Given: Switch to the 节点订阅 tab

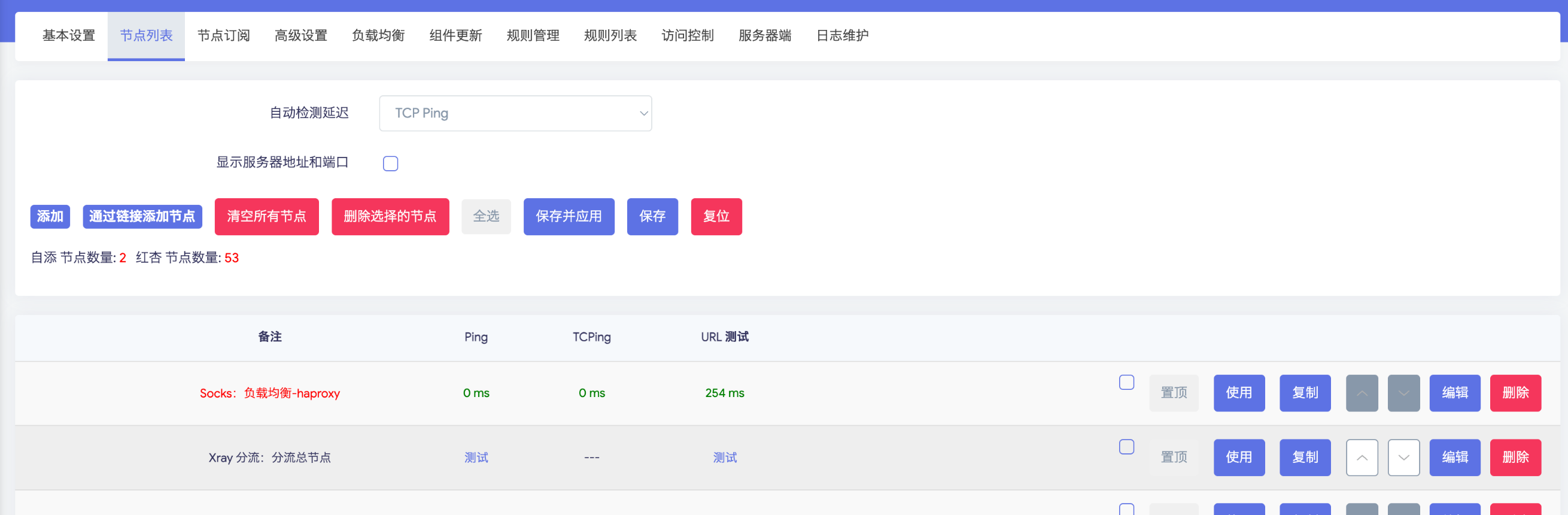Looking at the screenshot, I should pos(223,36).
